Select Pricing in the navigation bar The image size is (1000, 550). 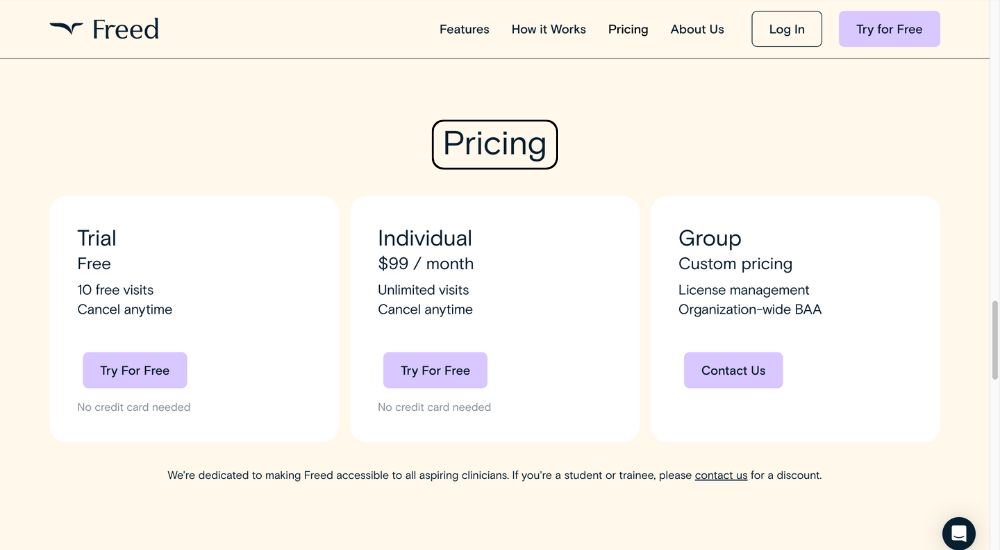628,29
